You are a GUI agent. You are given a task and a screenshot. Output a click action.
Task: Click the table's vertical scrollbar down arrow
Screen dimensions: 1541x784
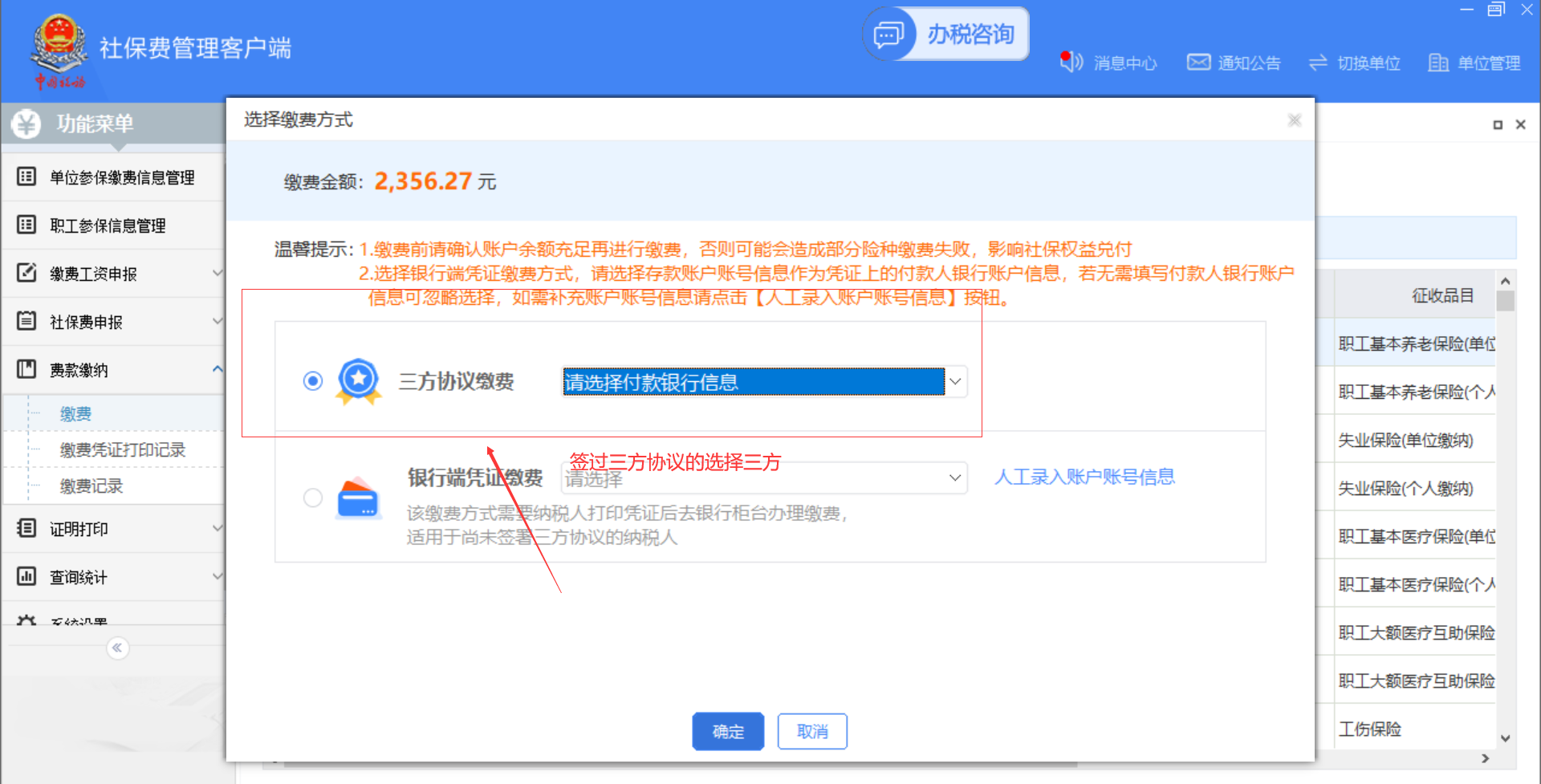click(x=1506, y=738)
